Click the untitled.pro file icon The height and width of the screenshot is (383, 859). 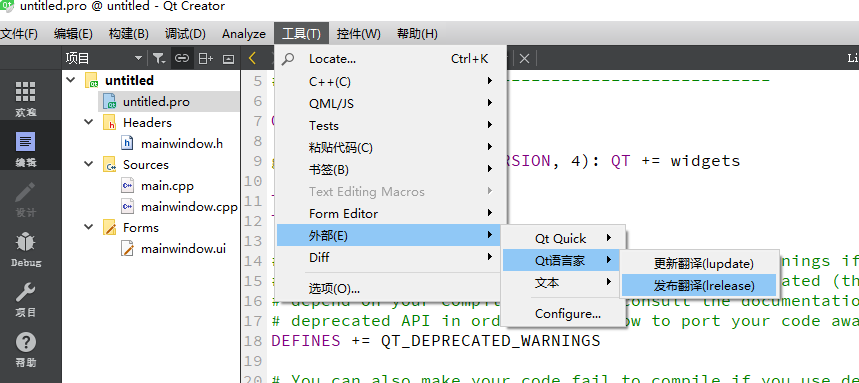pyautogui.click(x=110, y=101)
